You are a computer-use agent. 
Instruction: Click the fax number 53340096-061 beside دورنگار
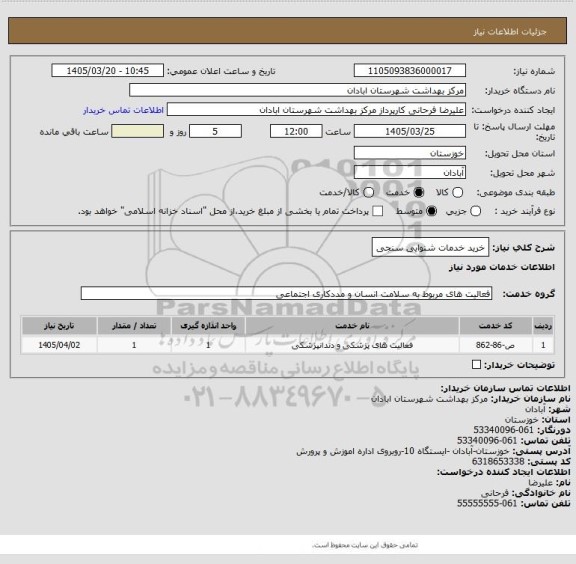pos(503,430)
